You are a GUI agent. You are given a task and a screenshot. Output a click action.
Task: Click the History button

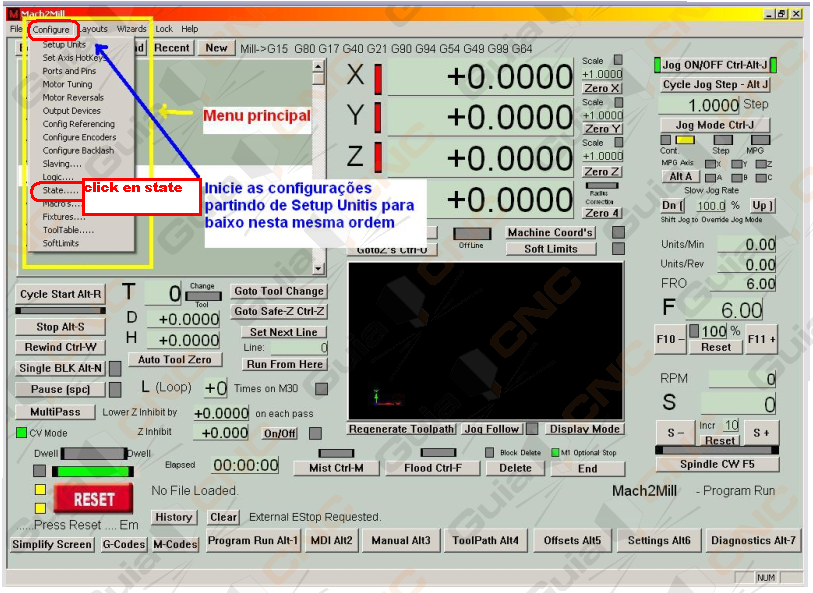coord(174,517)
